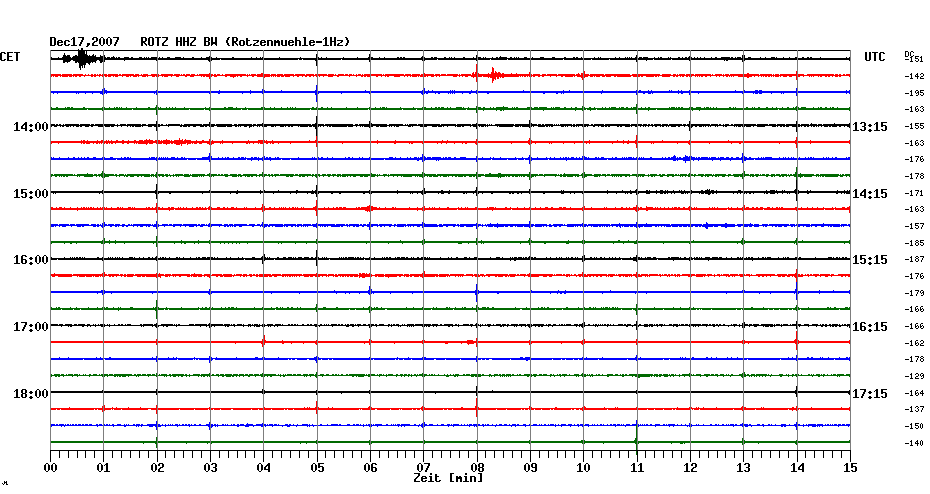Click the DC offset value -162
Screen dimensions: 930x494
click(914, 343)
